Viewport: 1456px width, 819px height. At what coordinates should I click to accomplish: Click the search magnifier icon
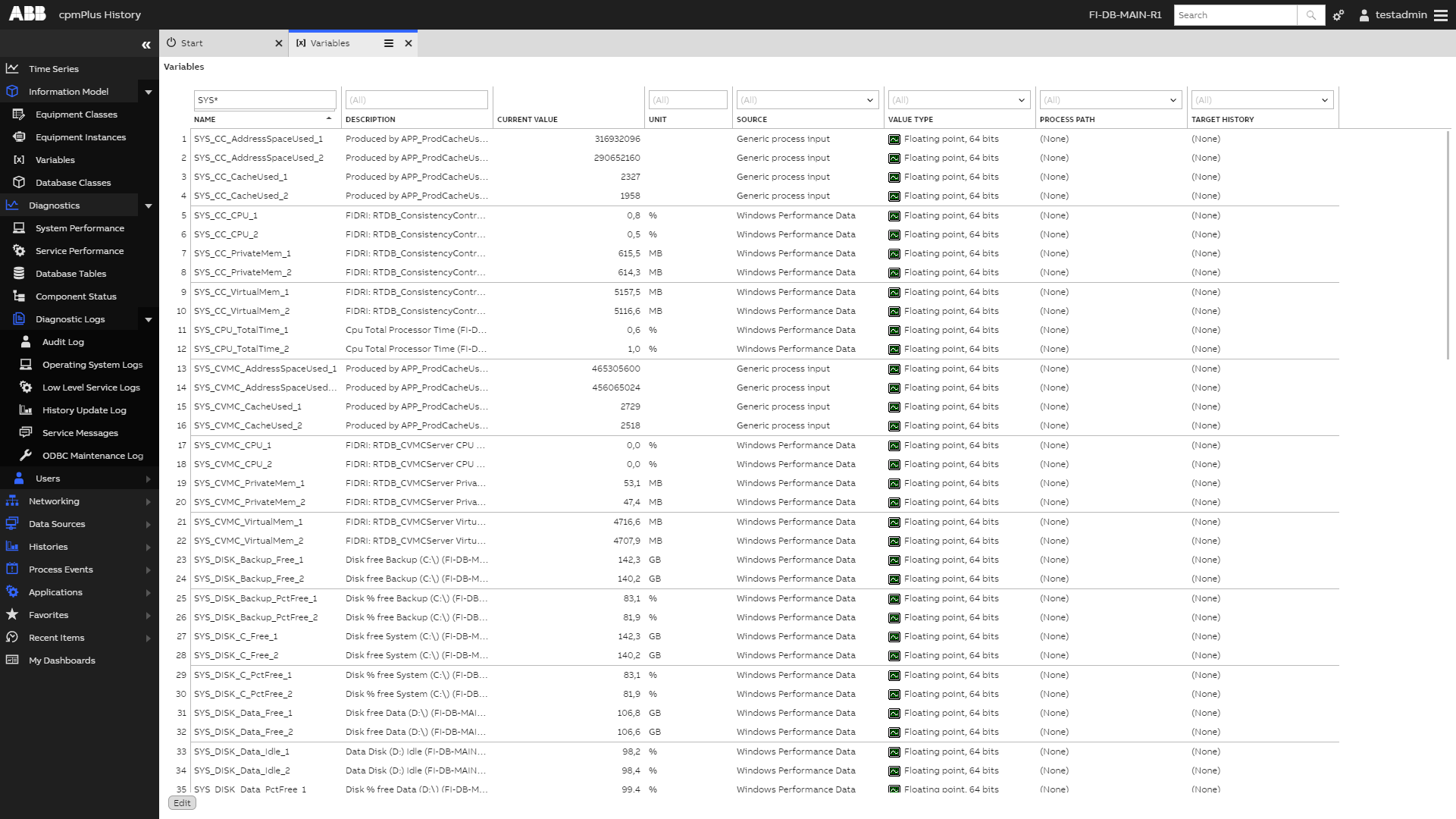(x=1310, y=15)
